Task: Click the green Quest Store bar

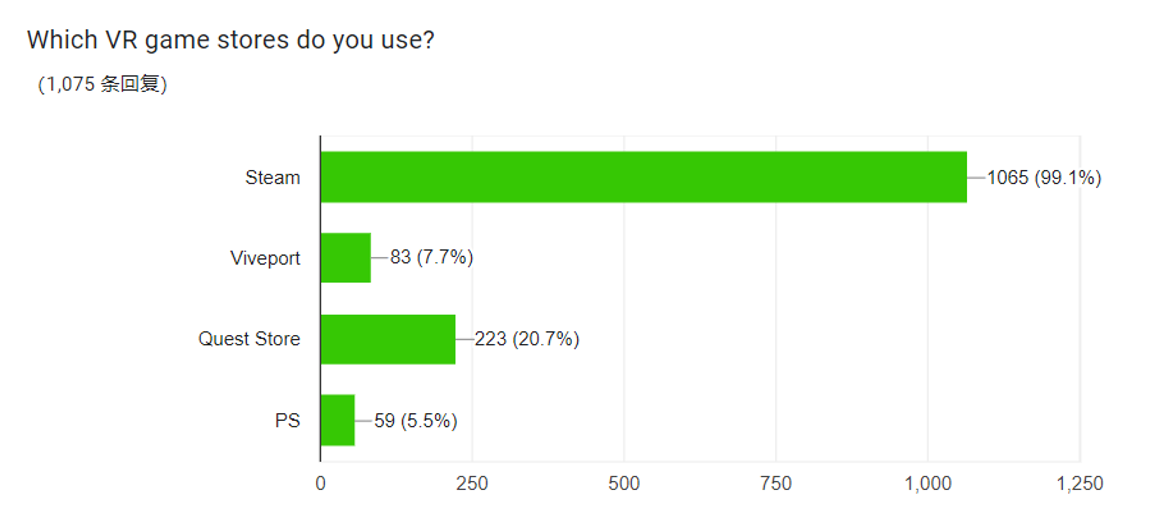Action: pyautogui.click(x=388, y=339)
